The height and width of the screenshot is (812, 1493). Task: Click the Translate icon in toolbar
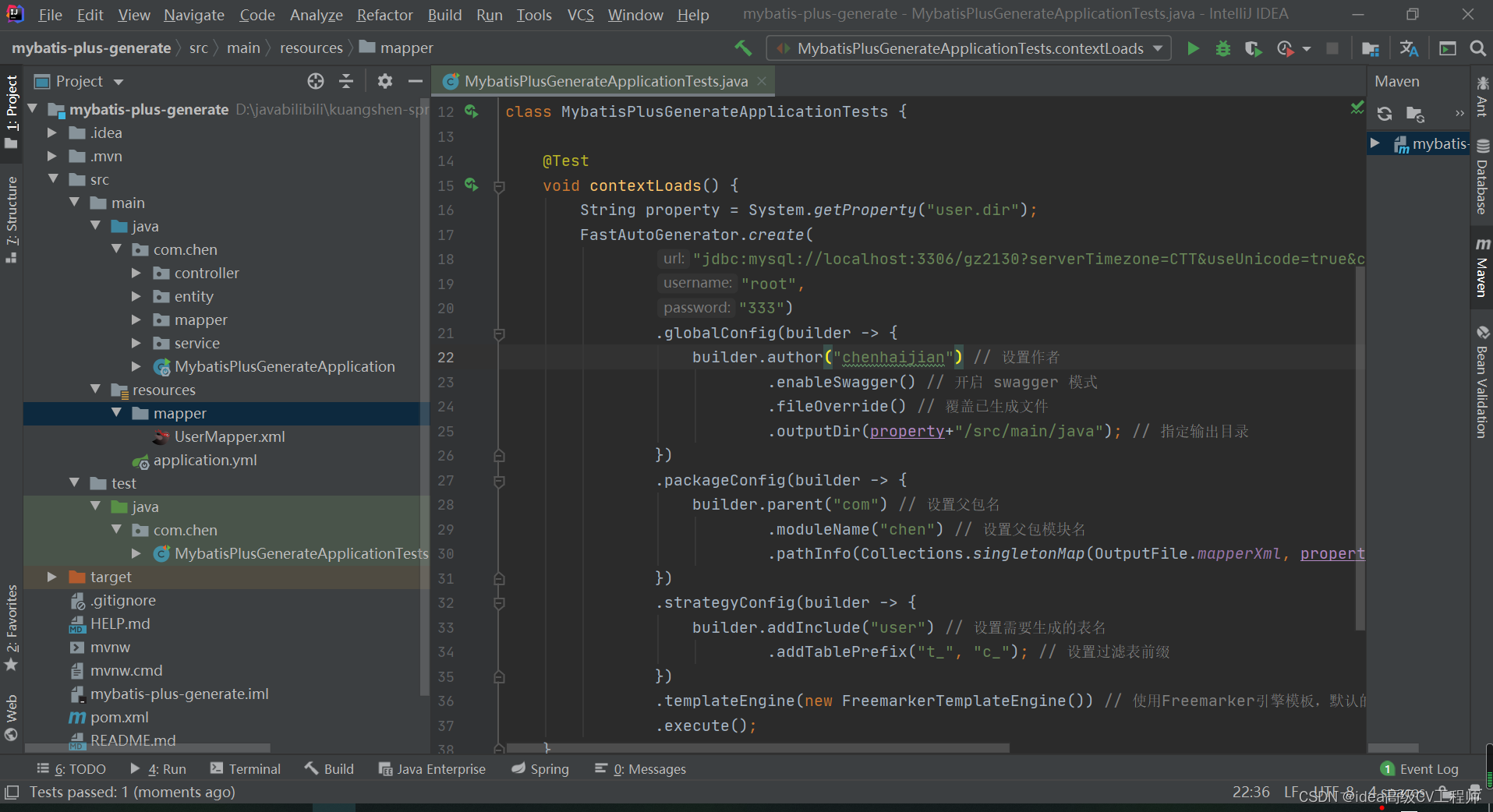[x=1409, y=48]
